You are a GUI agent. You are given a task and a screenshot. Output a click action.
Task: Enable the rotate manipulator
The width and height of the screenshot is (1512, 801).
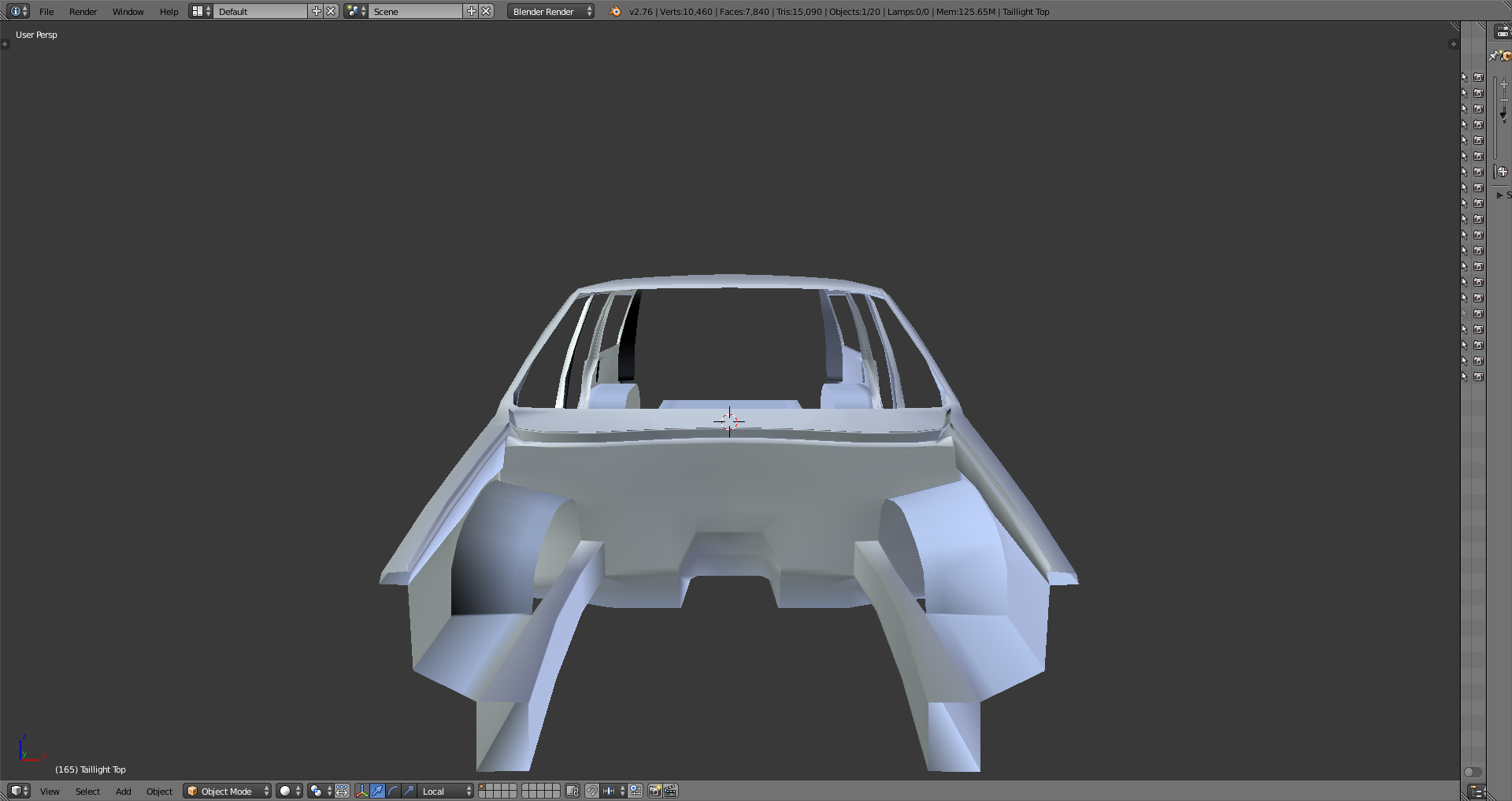coord(394,791)
